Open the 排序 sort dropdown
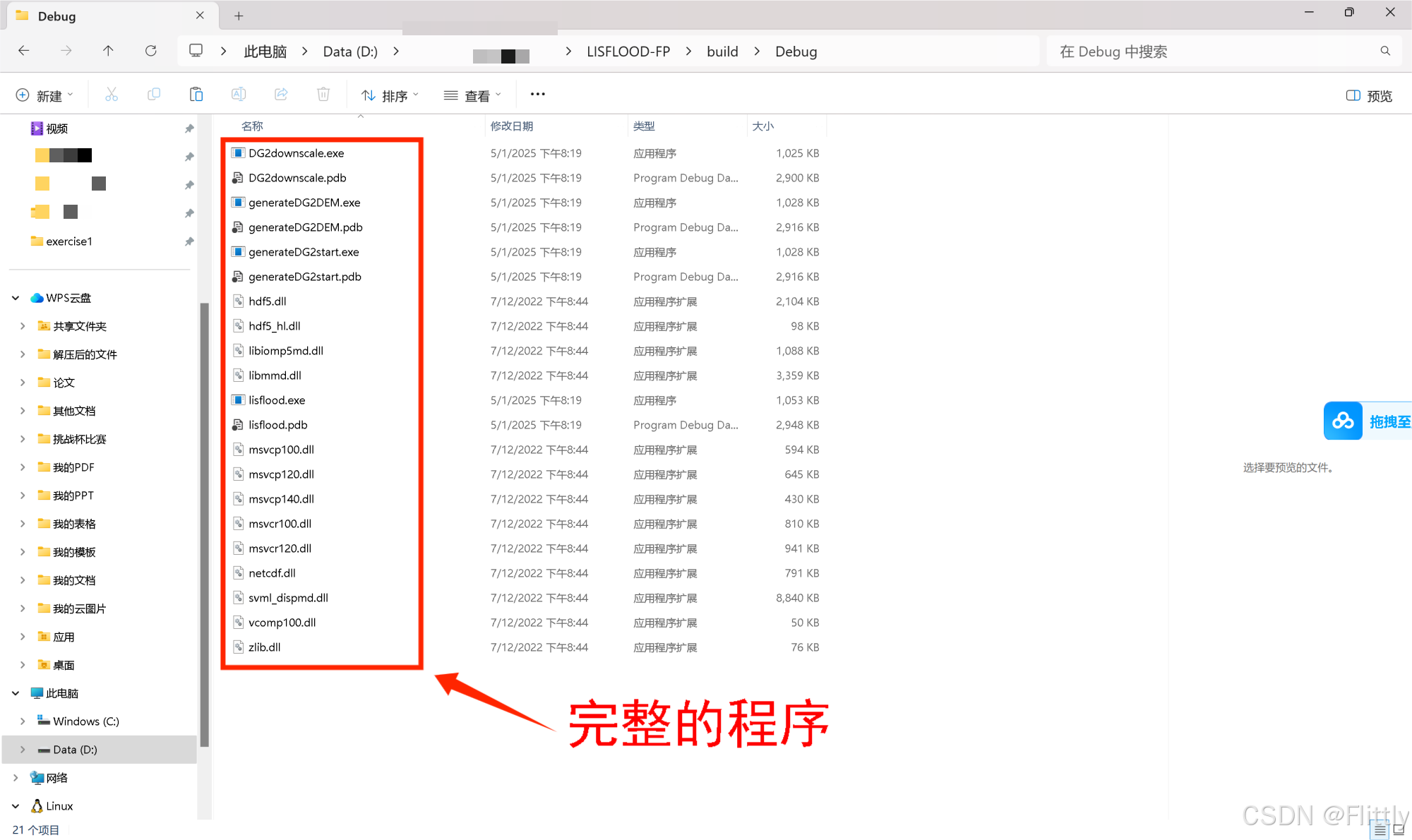Image resolution: width=1412 pixels, height=840 pixels. point(390,94)
